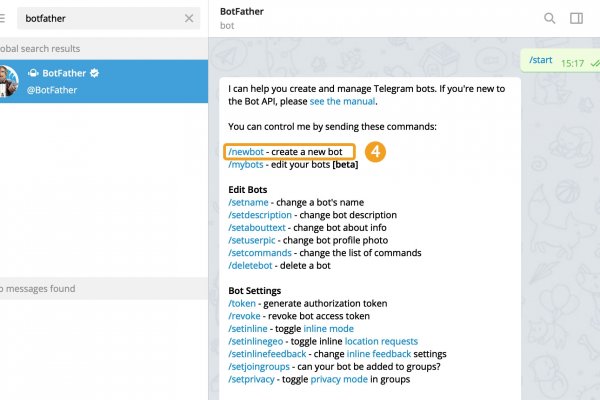Click the /setdescription command

(260, 215)
